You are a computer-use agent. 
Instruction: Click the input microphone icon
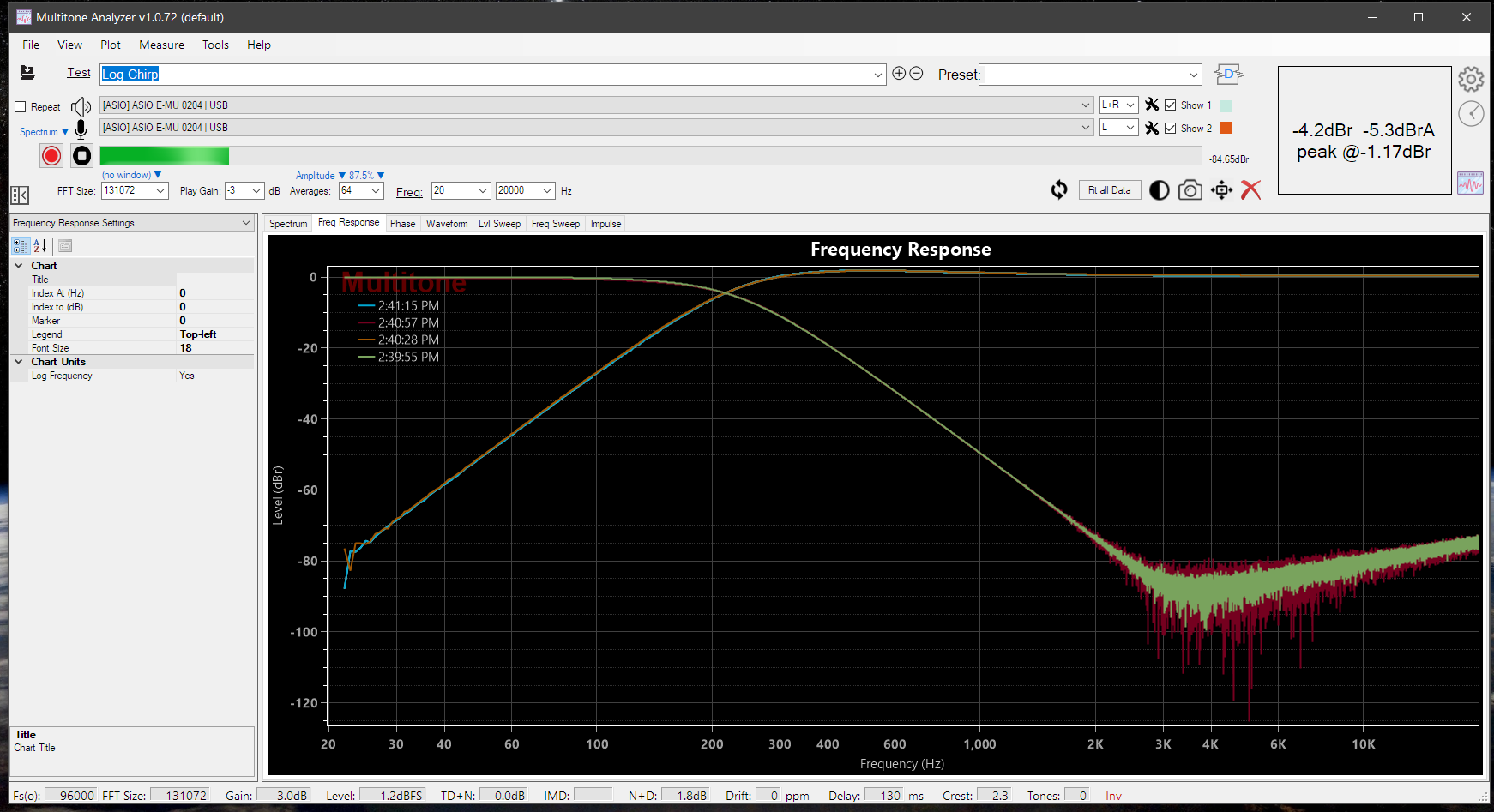tap(81, 129)
